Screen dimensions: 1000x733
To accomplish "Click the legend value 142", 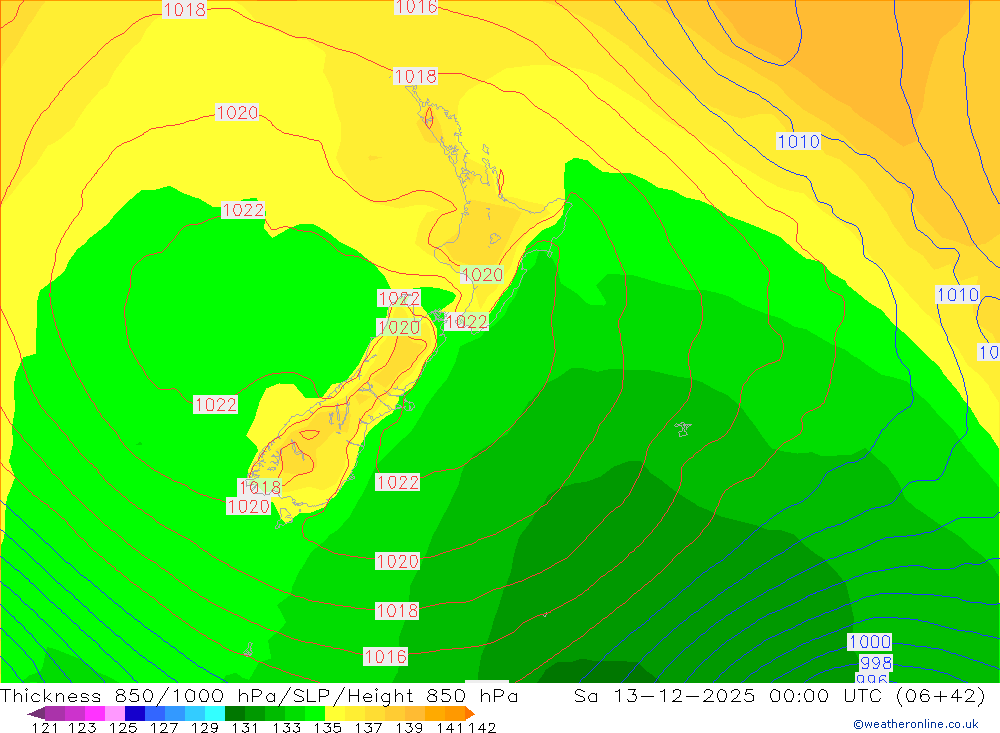I will [x=483, y=727].
